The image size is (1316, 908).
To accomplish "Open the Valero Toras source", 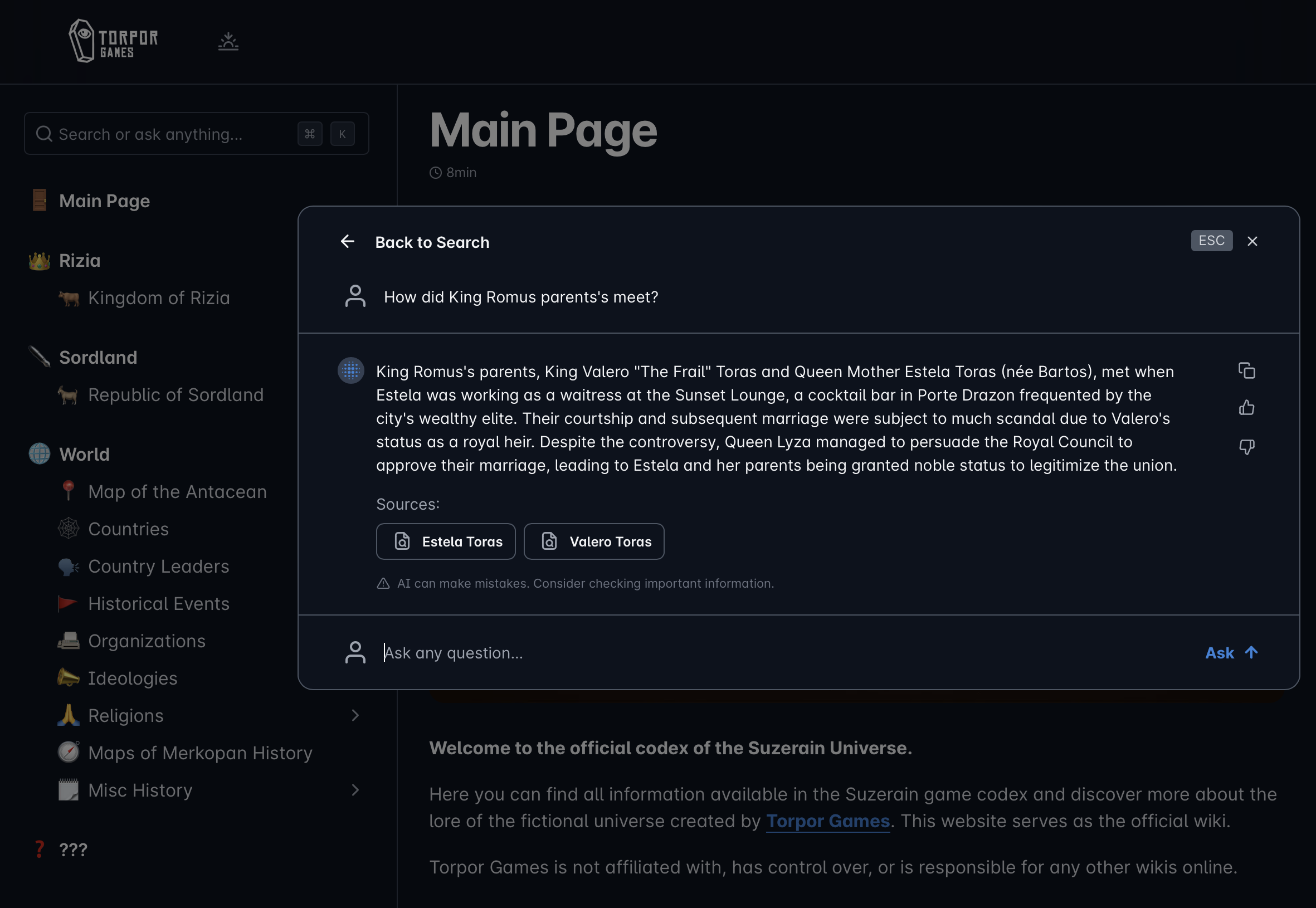I will pyautogui.click(x=594, y=541).
